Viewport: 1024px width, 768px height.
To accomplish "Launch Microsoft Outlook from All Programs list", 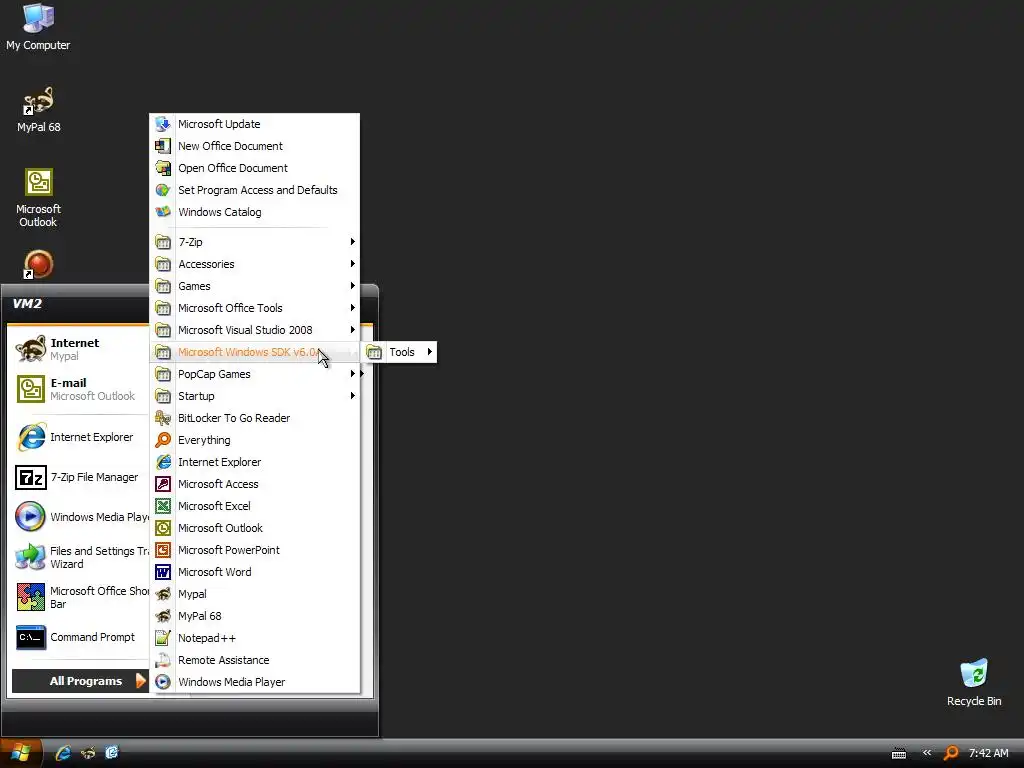I will coord(255,528).
